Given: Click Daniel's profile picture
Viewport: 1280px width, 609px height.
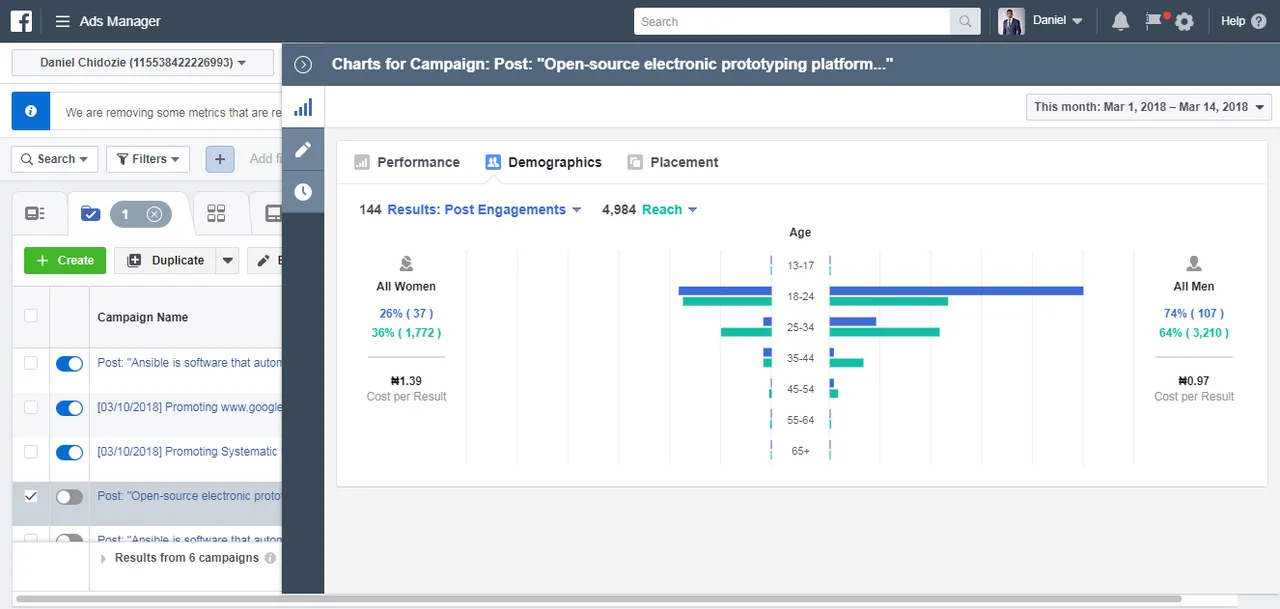Looking at the screenshot, I should pos(1011,21).
